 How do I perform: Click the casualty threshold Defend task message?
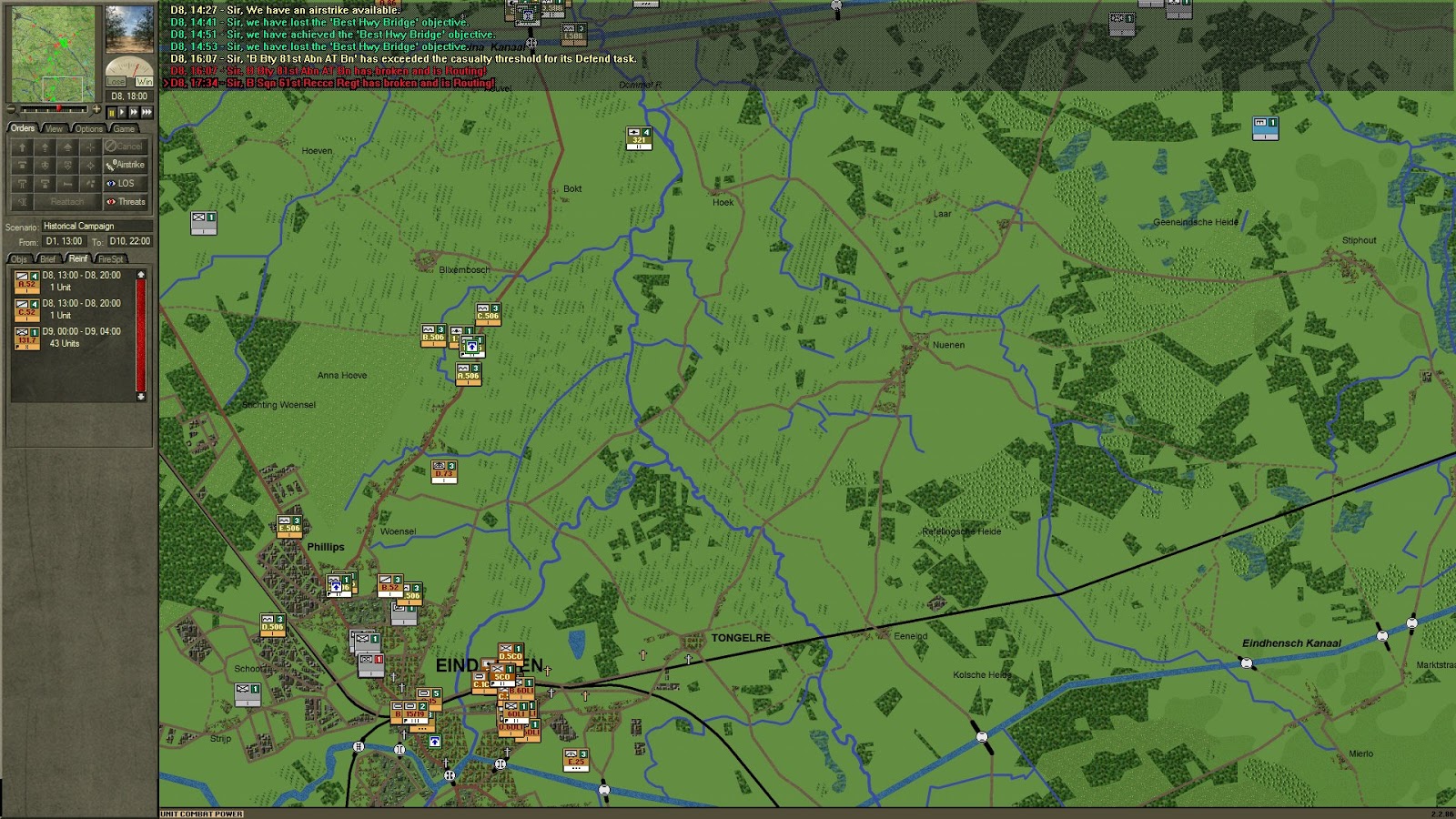click(403, 58)
